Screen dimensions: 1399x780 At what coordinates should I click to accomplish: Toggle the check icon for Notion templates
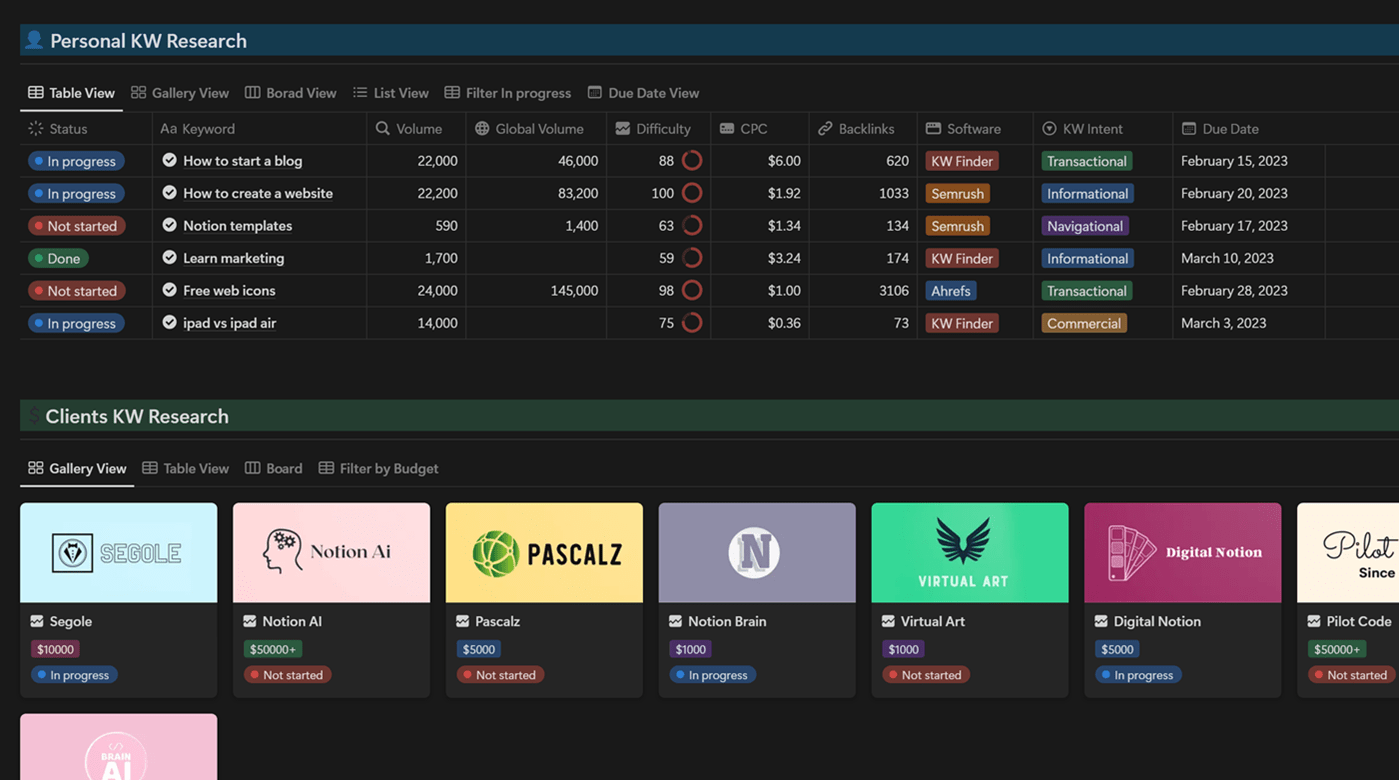click(169, 225)
